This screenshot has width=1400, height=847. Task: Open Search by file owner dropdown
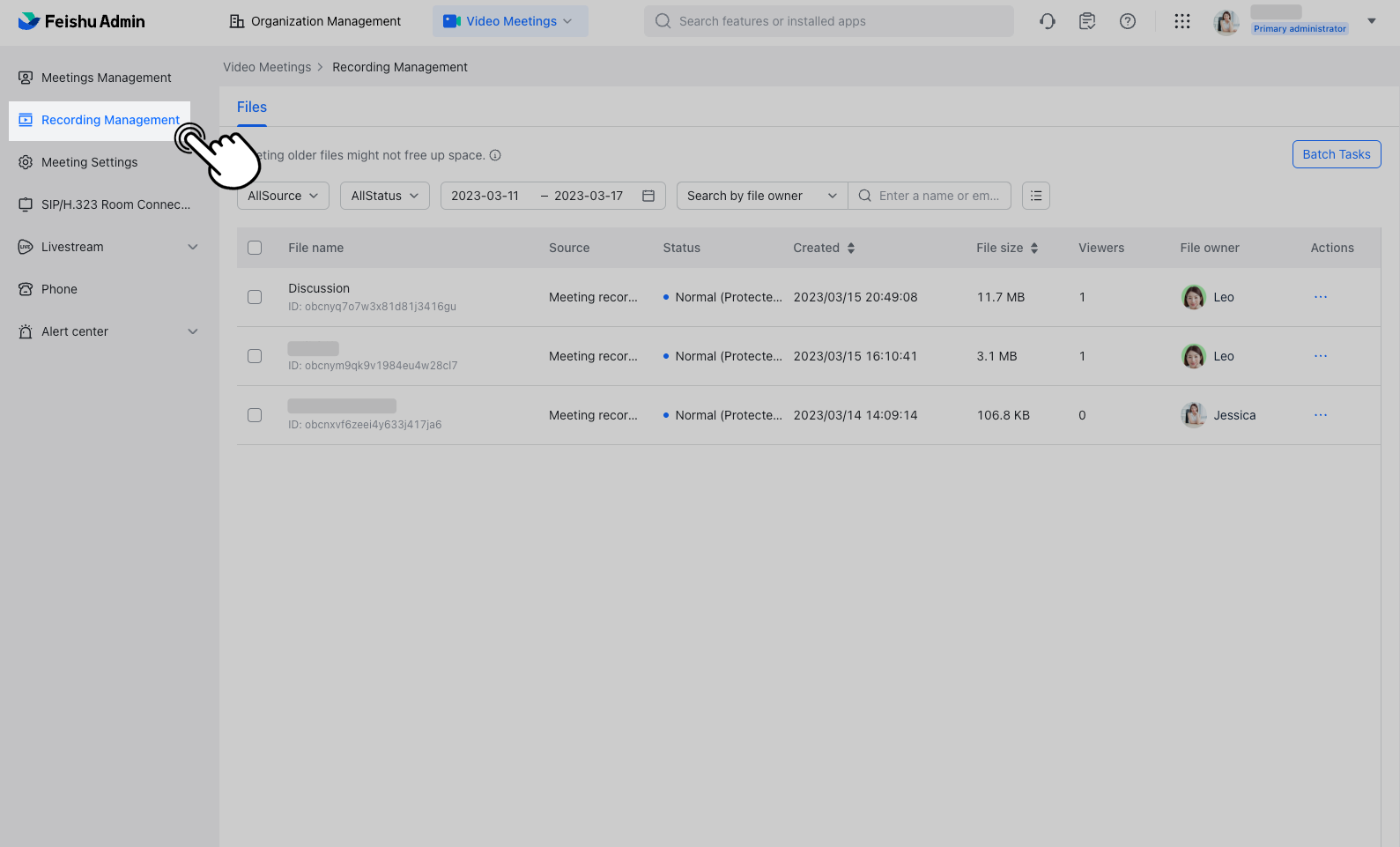pyautogui.click(x=762, y=196)
